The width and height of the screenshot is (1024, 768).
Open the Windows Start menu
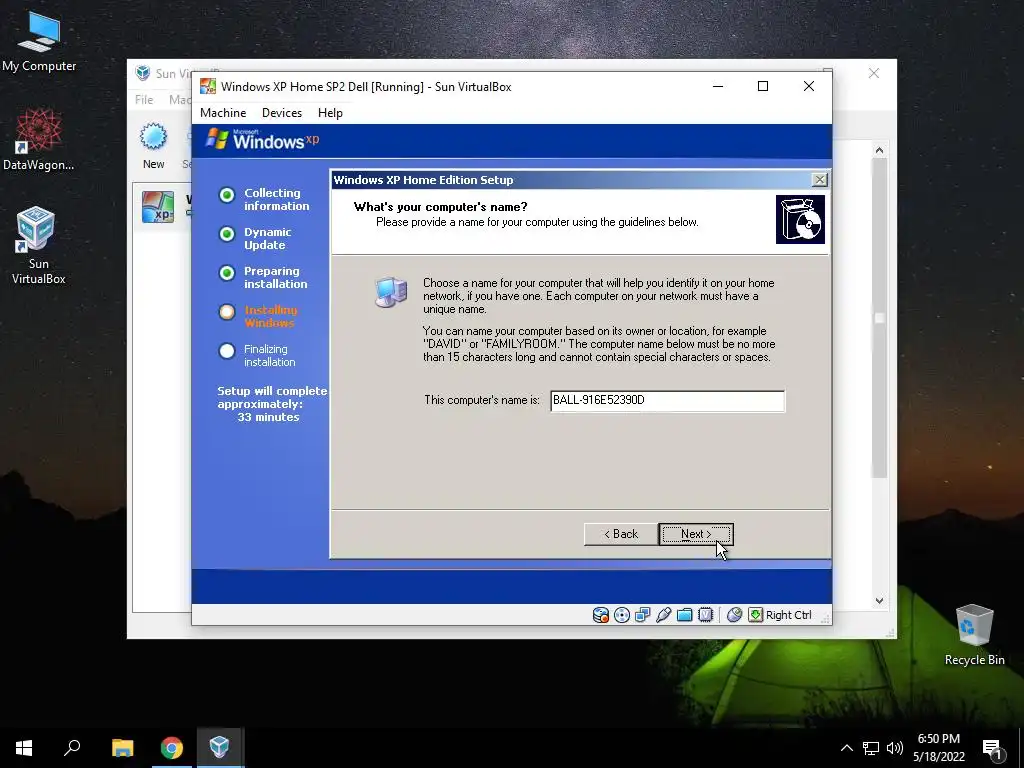24,748
